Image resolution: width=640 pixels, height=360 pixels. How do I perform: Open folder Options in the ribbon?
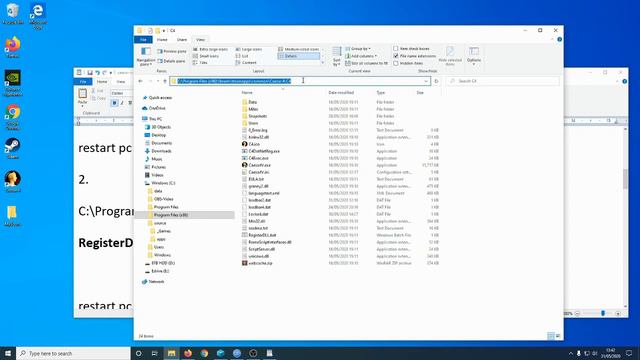(474, 56)
